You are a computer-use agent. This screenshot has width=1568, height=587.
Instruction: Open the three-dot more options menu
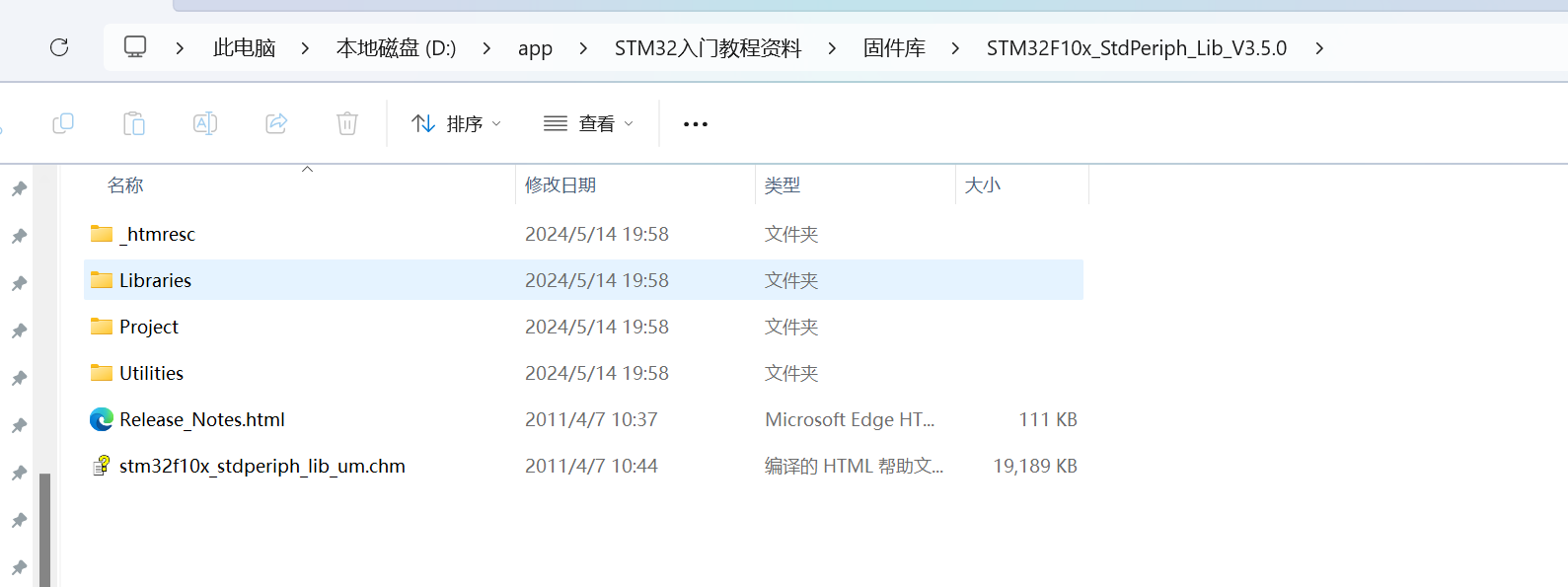[x=696, y=124]
